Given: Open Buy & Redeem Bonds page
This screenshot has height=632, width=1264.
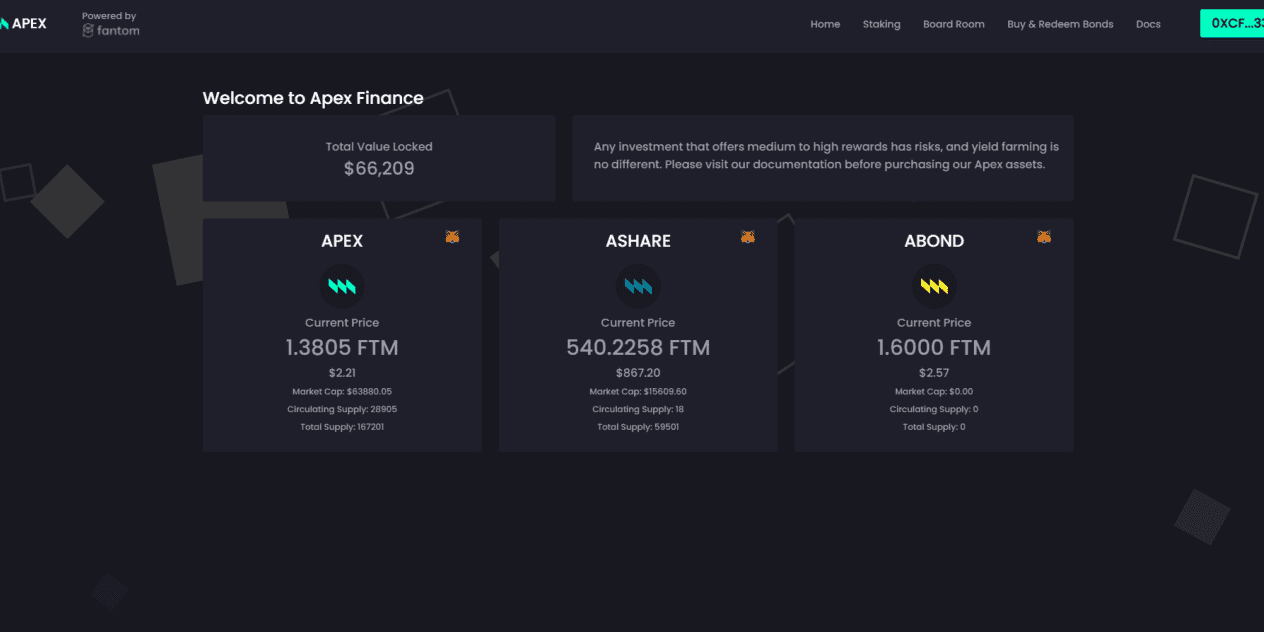Looking at the screenshot, I should point(1060,24).
